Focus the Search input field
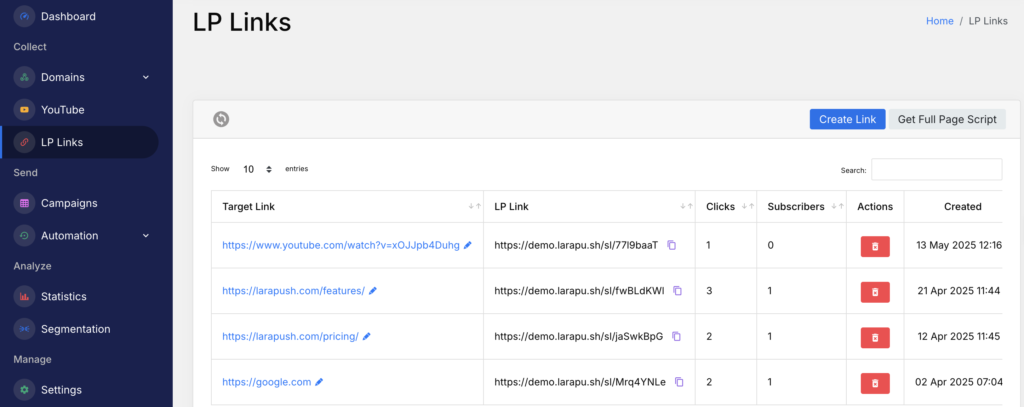This screenshot has height=407, width=1024. tap(936, 169)
